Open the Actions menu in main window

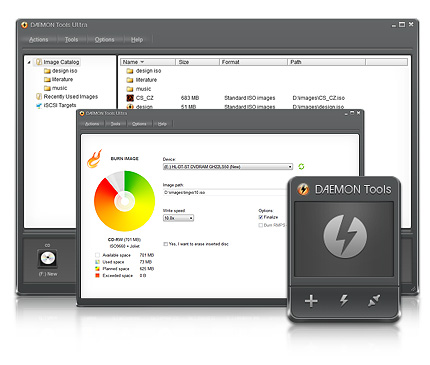(38, 39)
